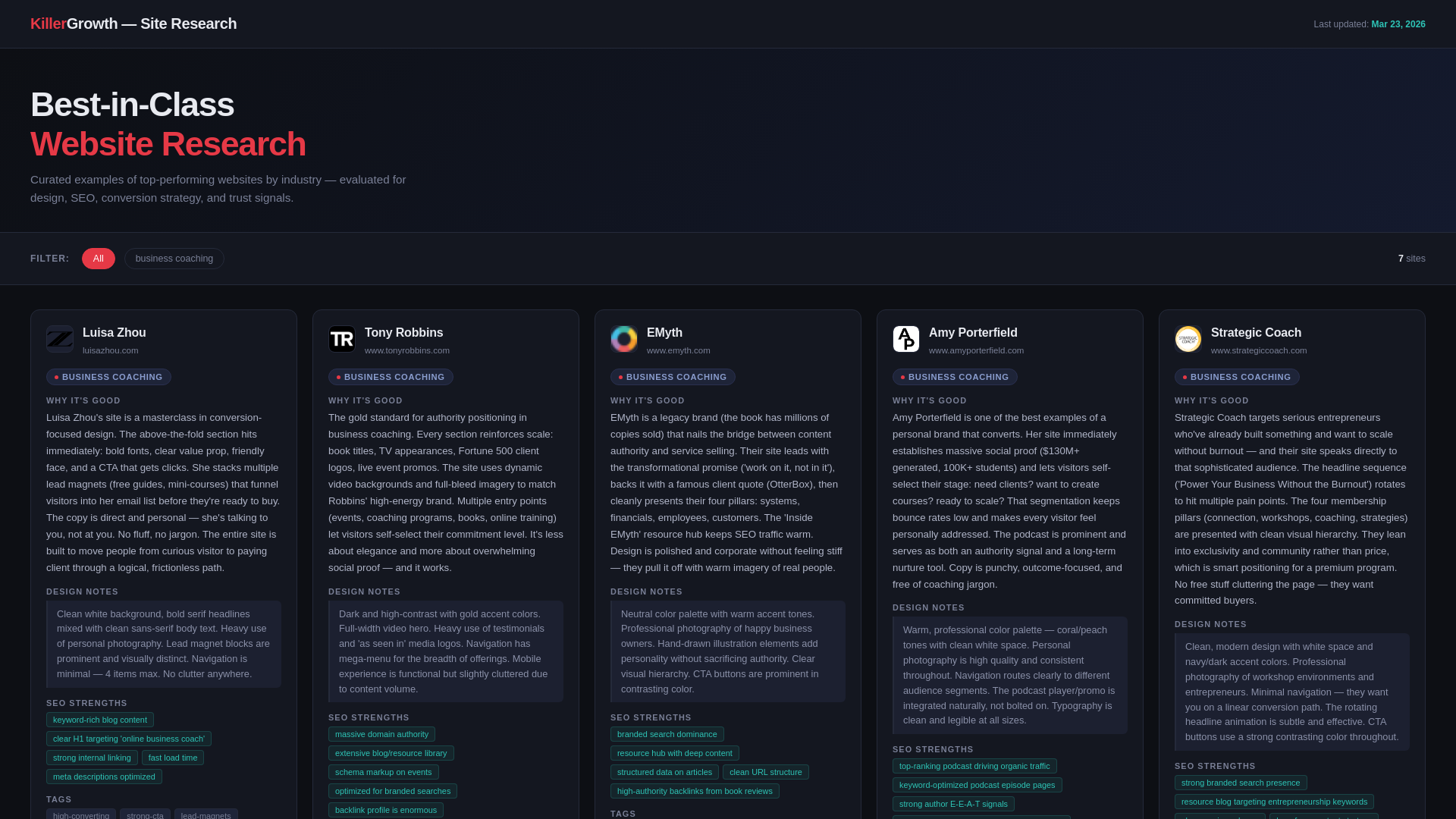The image size is (1456, 819).
Task: Click 'fast load time' tag
Action: tap(173, 758)
